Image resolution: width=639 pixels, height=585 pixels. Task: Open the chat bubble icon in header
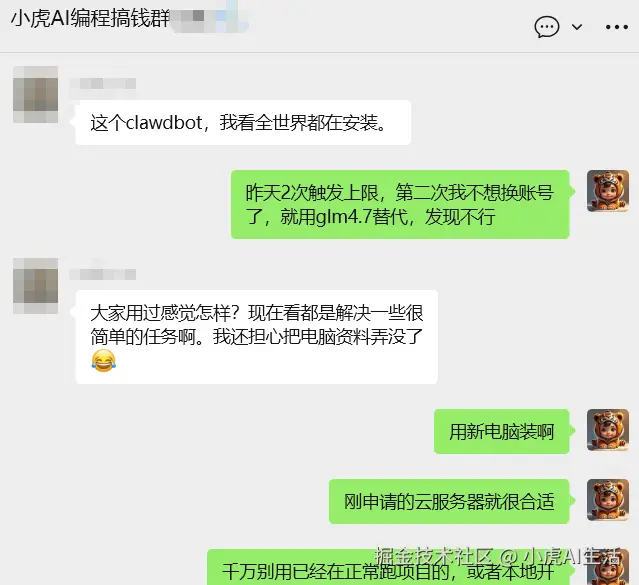[x=546, y=27]
